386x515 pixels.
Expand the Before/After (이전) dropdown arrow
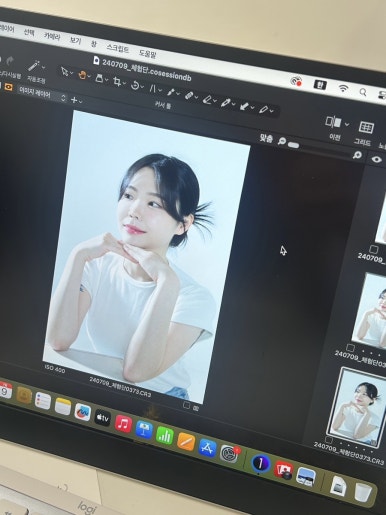(x=347, y=124)
